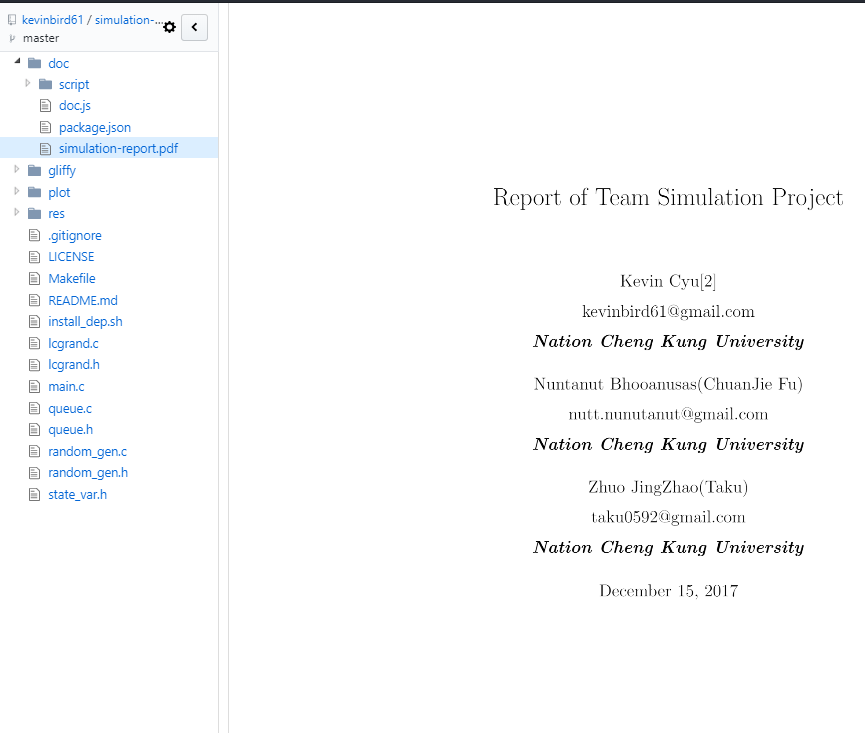This screenshot has width=865, height=733.
Task: Click the repository icon beside kevinbird61
Action: [12, 20]
